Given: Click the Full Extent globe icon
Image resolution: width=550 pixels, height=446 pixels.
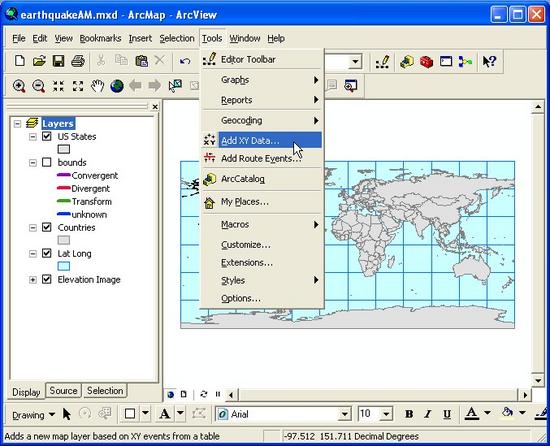Looking at the screenshot, I should pyautogui.click(x=117, y=86).
